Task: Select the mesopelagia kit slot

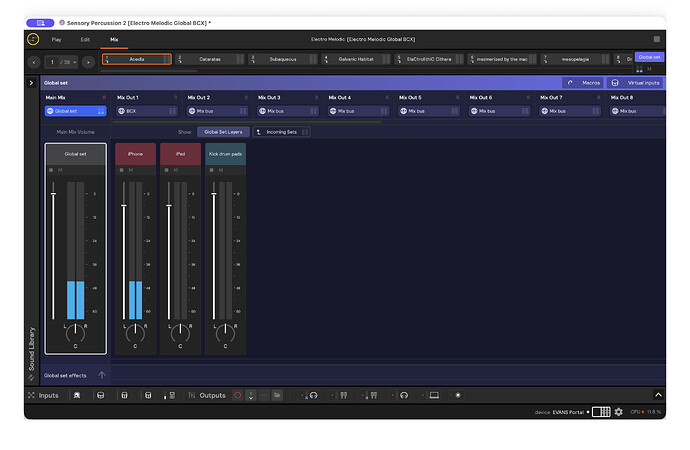Action: pyautogui.click(x=575, y=59)
